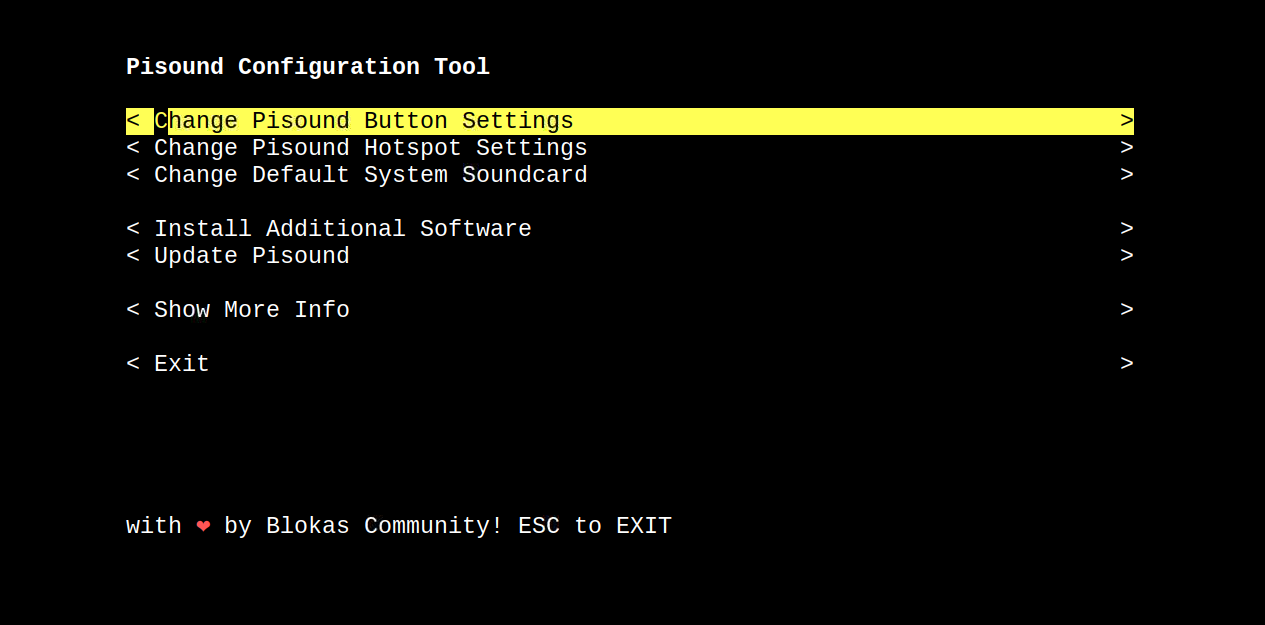Open Show More Info entry
This screenshot has width=1265, height=625.
coord(630,310)
